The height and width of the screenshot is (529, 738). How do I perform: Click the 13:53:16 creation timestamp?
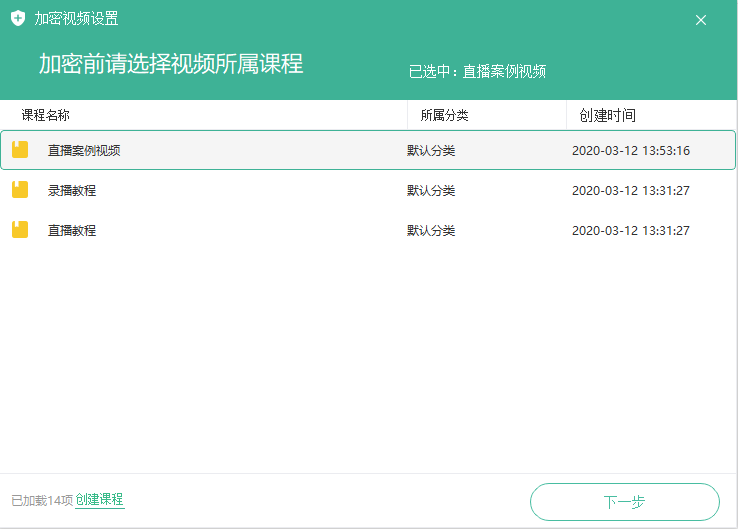(x=631, y=151)
